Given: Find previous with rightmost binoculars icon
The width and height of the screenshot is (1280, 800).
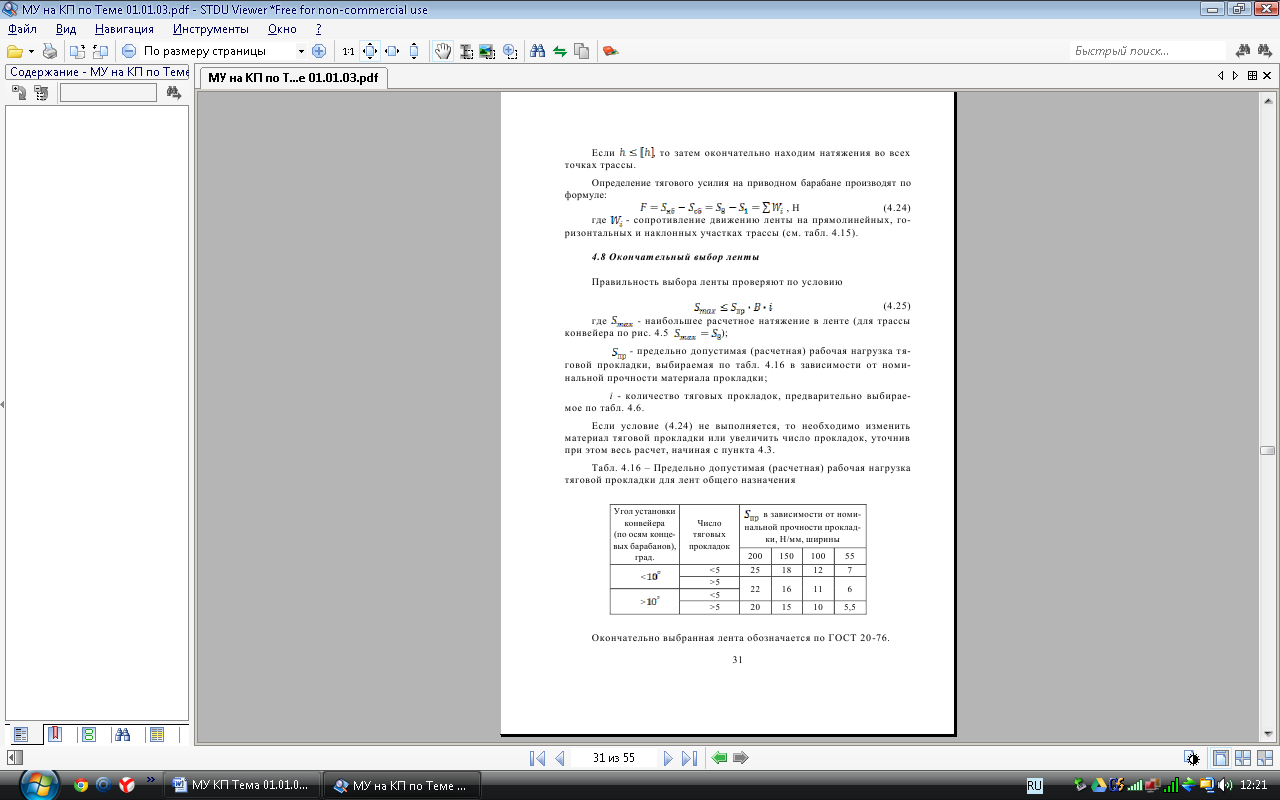Looking at the screenshot, I should (x=1266, y=51).
